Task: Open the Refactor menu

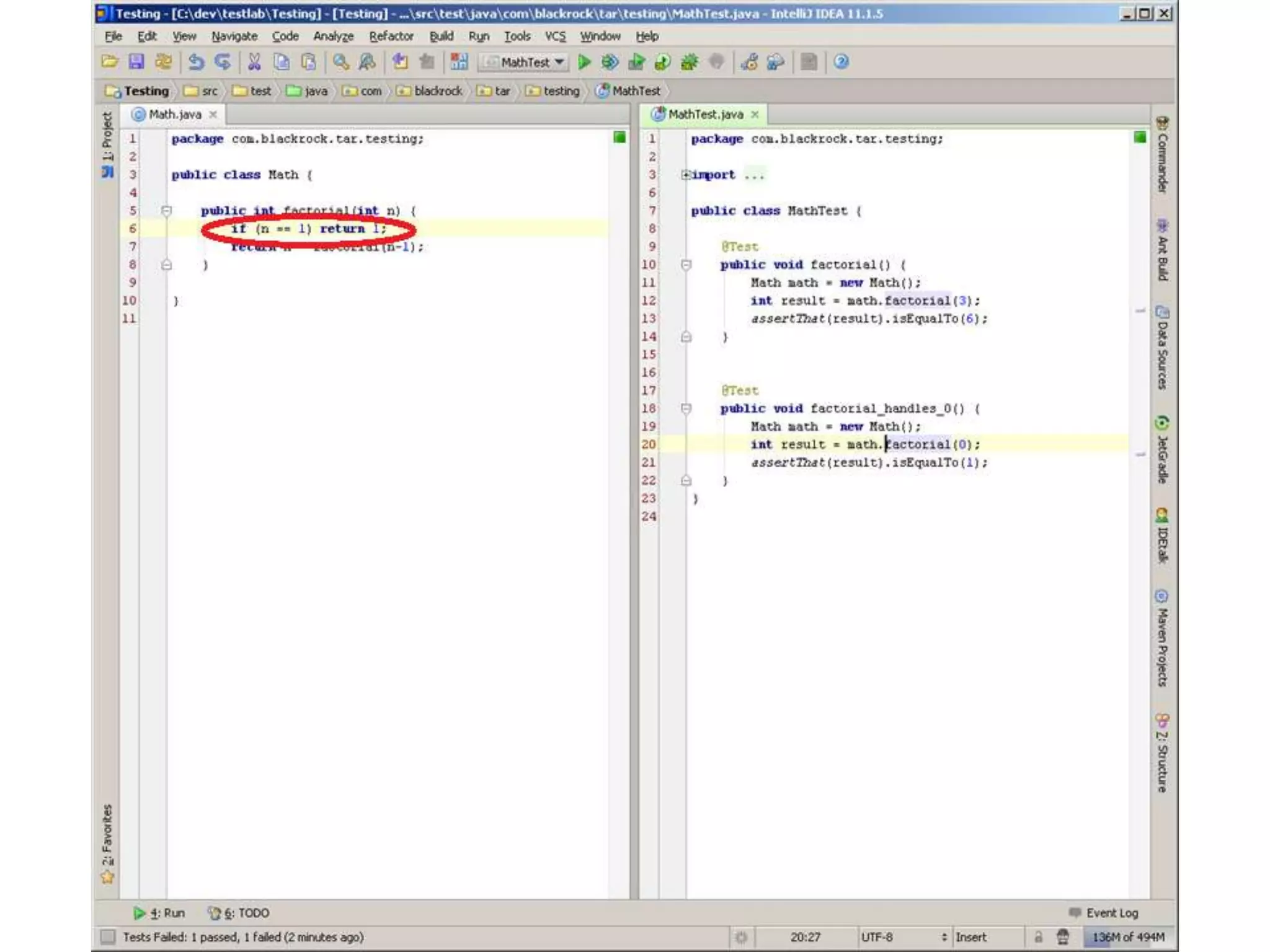Action: click(x=391, y=36)
